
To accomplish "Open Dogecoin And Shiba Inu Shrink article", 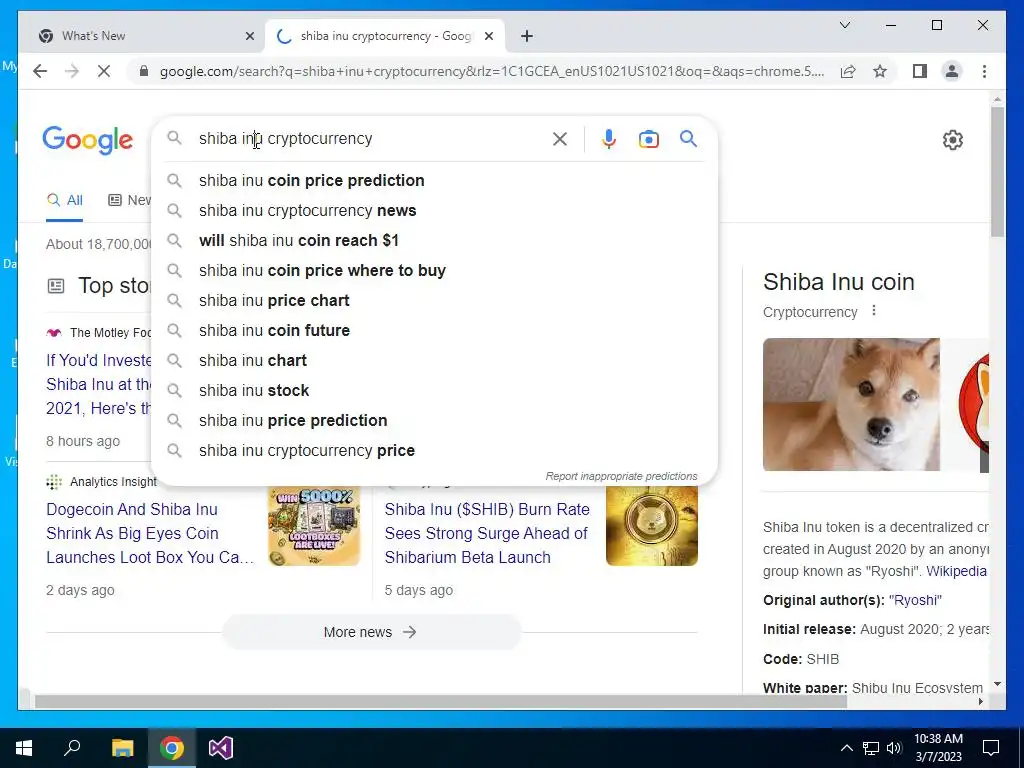I will pos(150,533).
